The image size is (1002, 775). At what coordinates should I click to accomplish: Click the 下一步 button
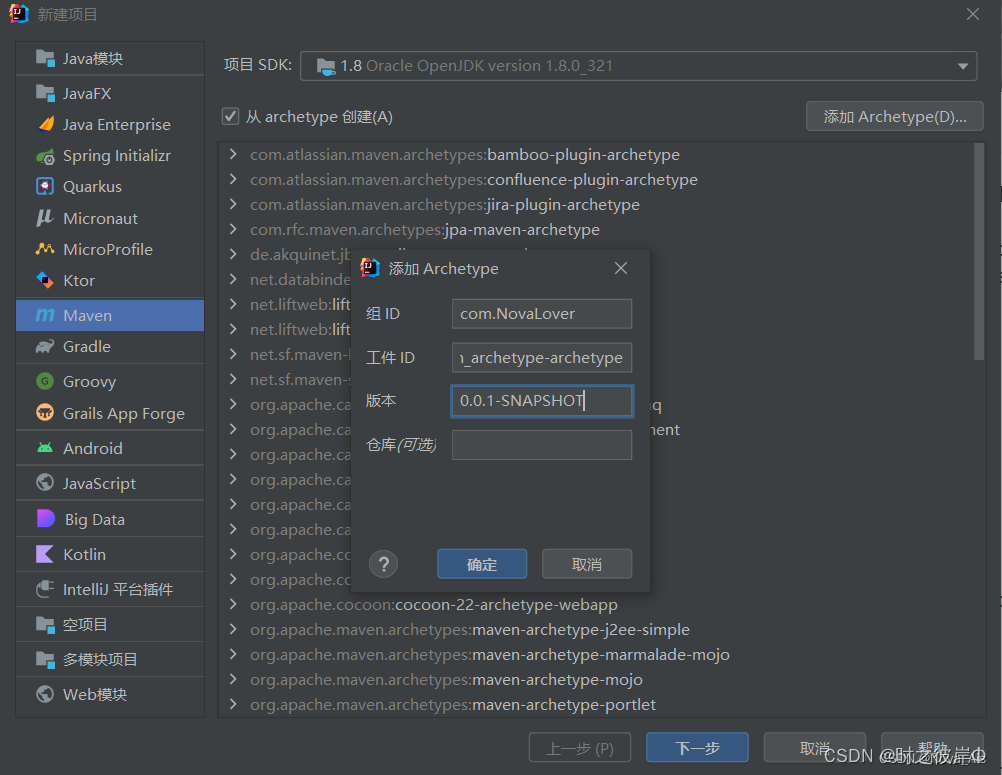pos(697,748)
